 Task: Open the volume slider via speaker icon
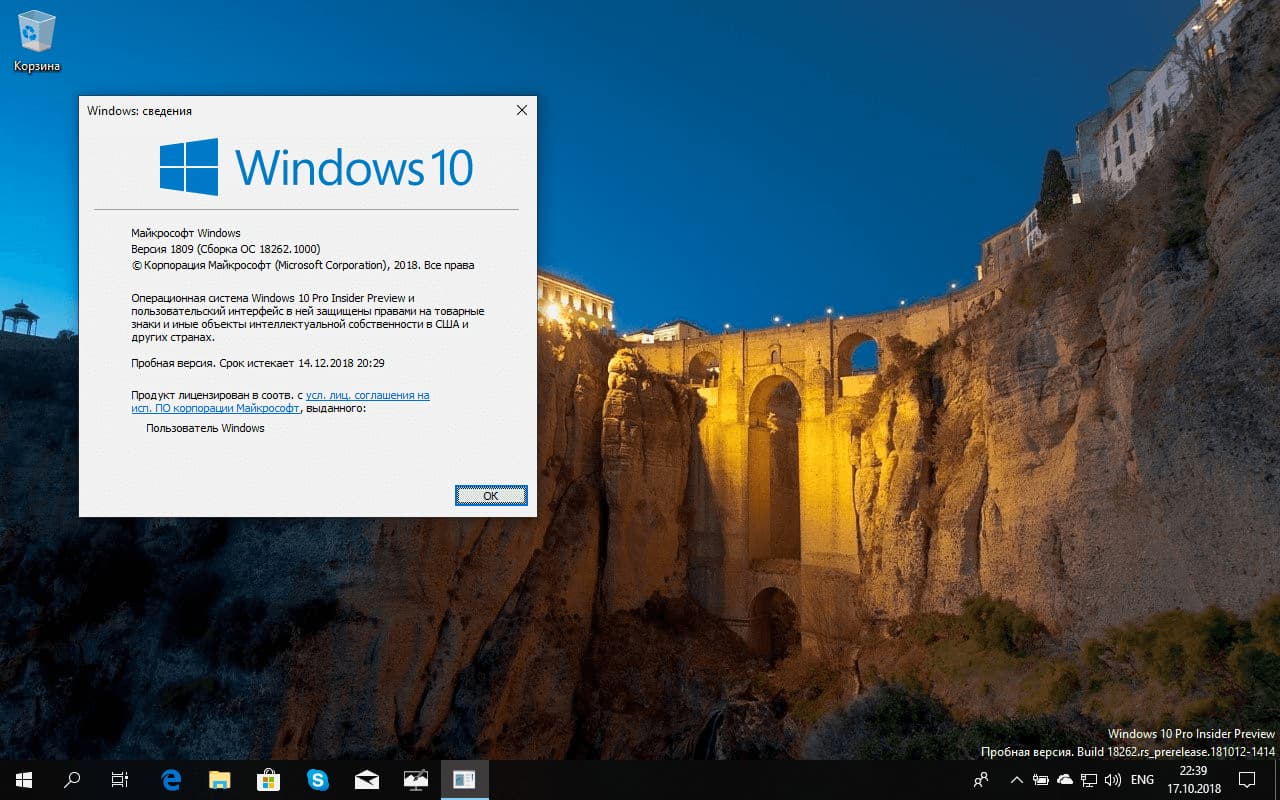click(x=1113, y=780)
